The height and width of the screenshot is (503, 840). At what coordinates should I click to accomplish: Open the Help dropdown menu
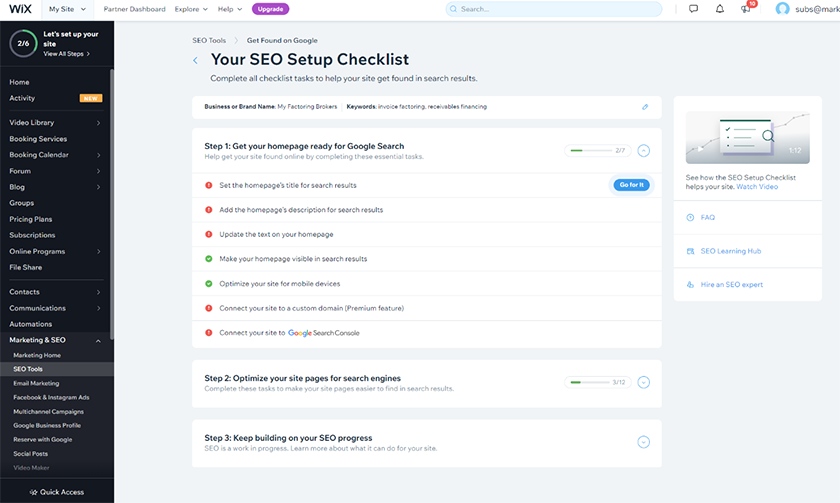pos(230,9)
